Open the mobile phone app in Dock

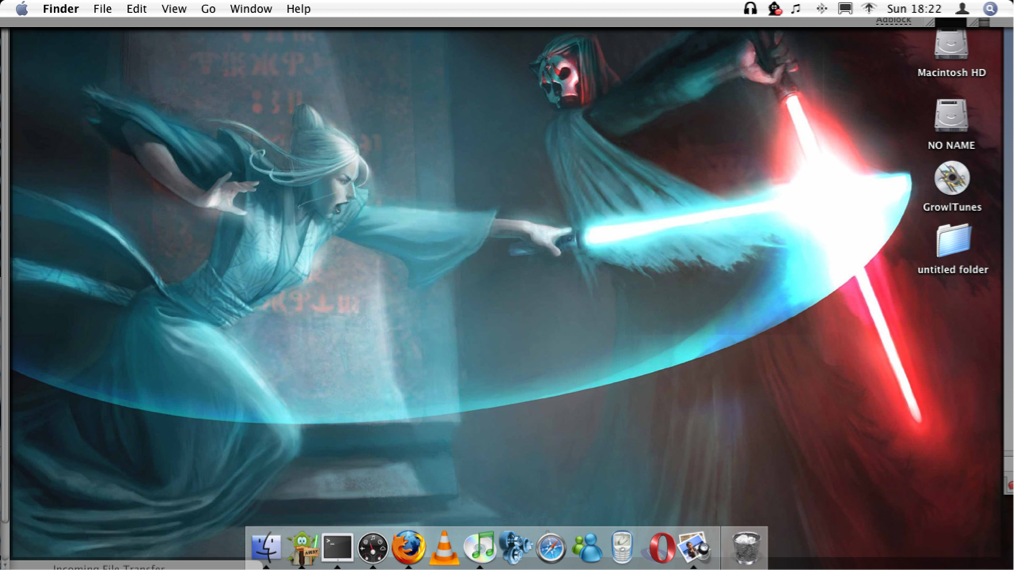pyautogui.click(x=622, y=547)
